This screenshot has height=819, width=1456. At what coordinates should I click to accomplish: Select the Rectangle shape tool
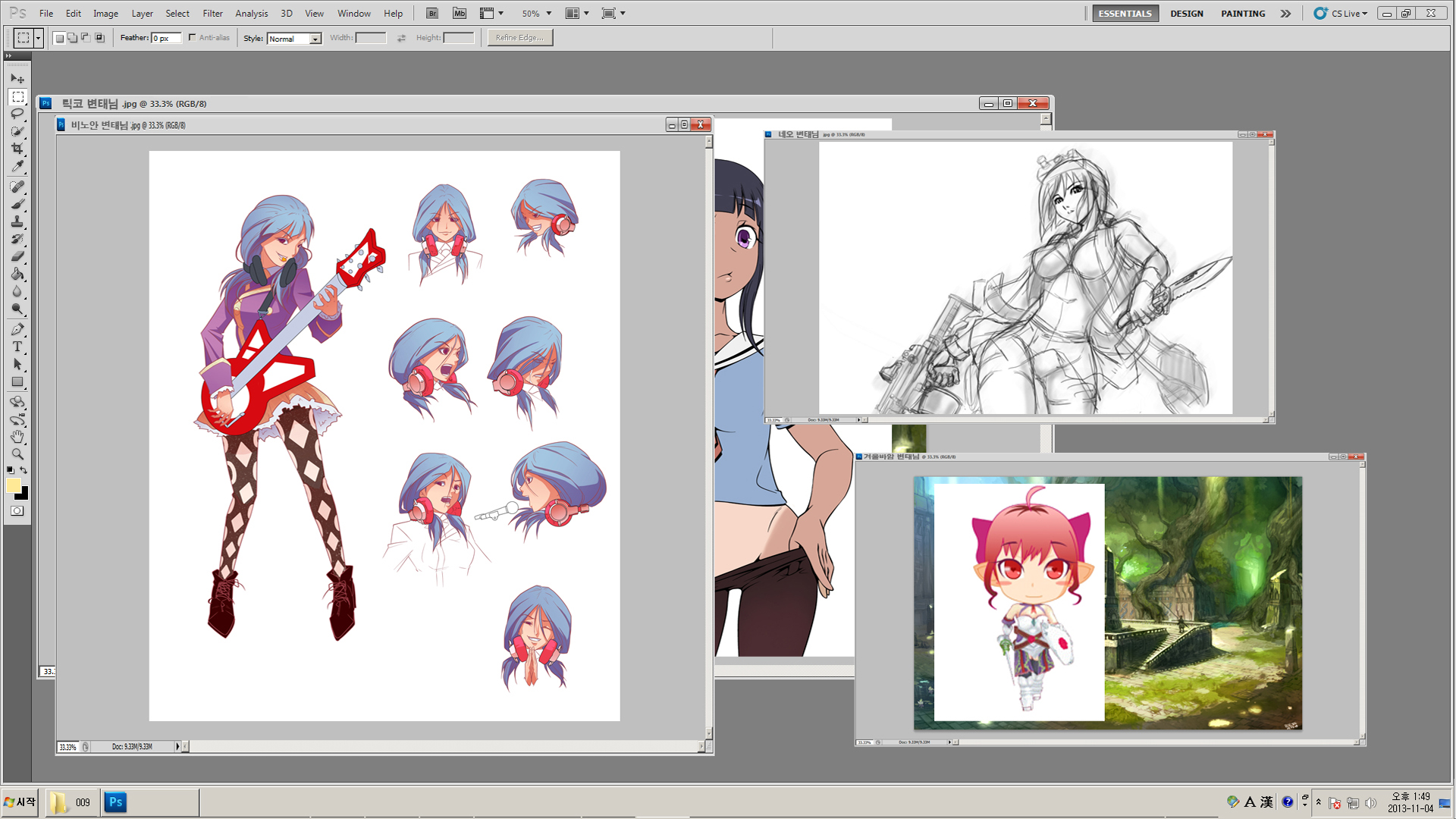17,381
